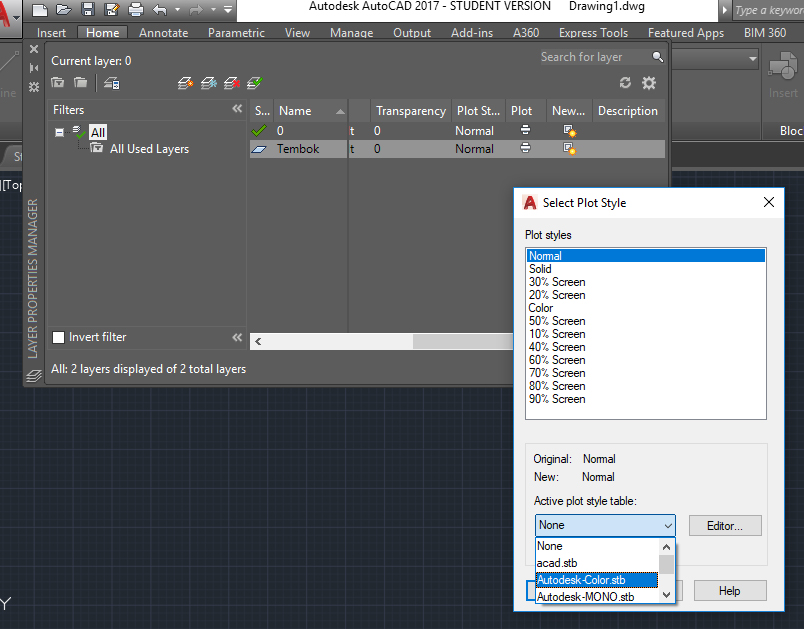Viewport: 804px width, 629px height.
Task: Switch to the Express Tools ribbon tab
Action: (x=593, y=33)
